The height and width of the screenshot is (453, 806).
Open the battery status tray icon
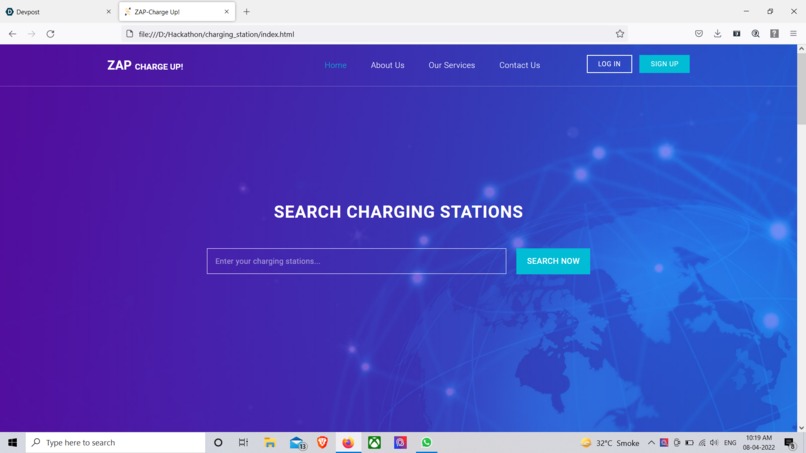689,443
